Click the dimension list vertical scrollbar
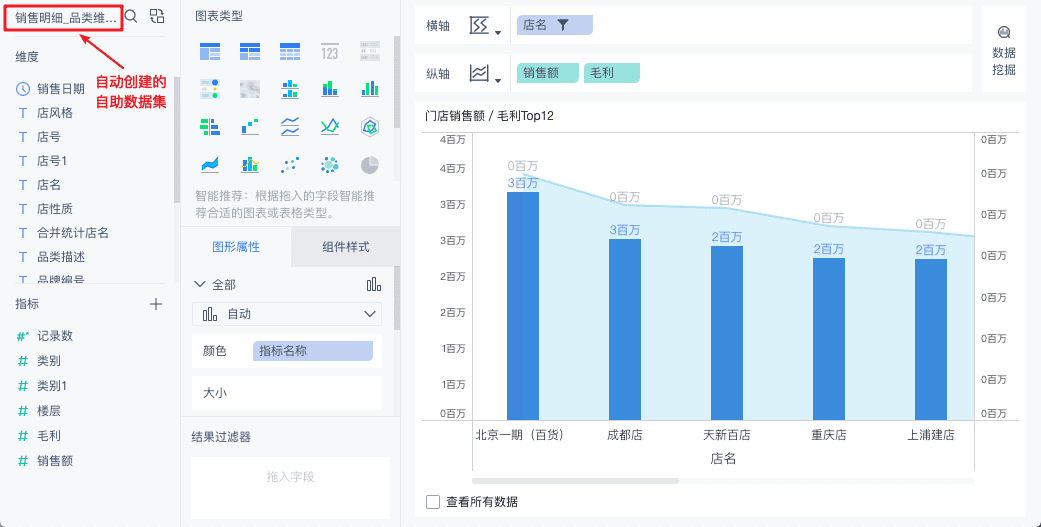The width and height of the screenshot is (1041, 527). 177,139
